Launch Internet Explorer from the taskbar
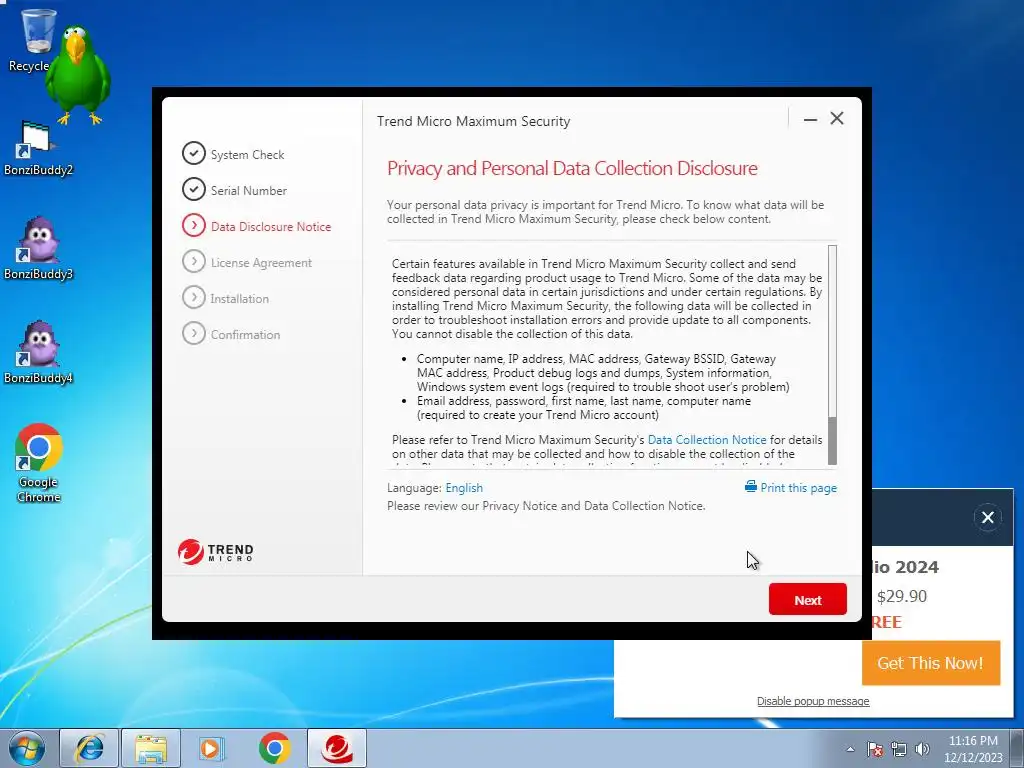1024x768 pixels. (89, 748)
